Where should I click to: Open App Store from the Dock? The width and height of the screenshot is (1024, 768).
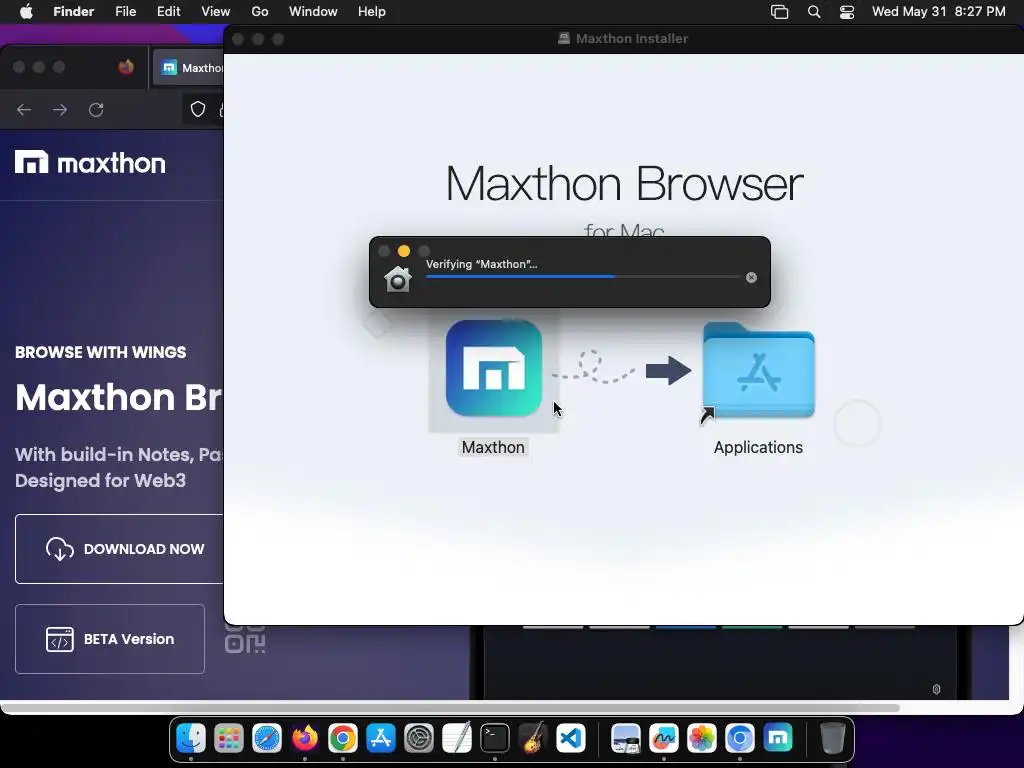[381, 739]
